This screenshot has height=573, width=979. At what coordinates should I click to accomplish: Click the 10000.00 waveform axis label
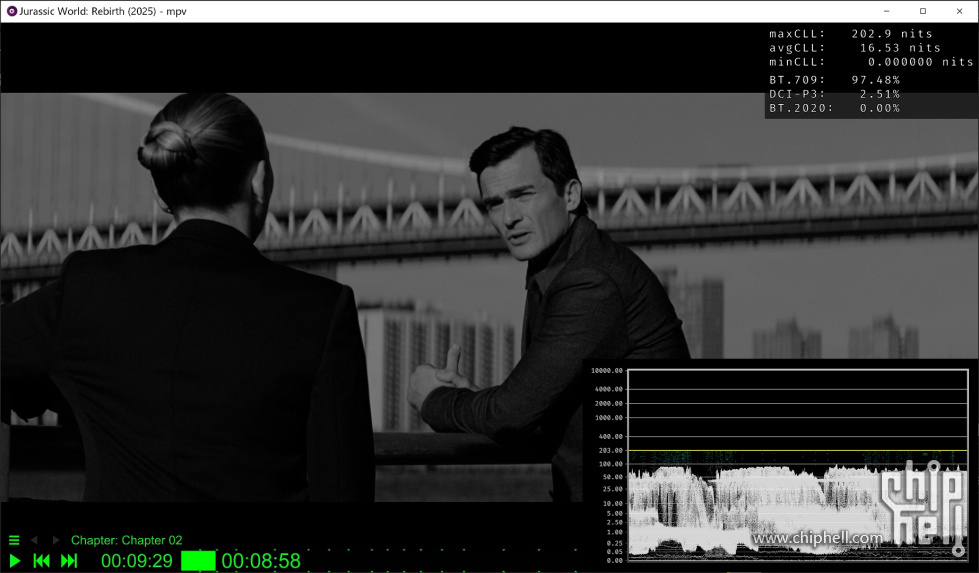(606, 370)
